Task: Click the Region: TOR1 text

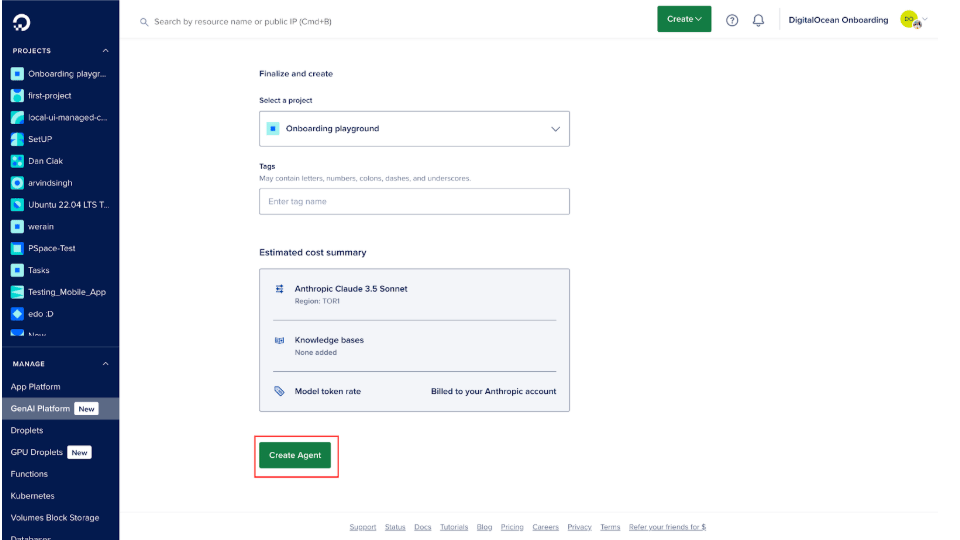Action: [x=317, y=301]
